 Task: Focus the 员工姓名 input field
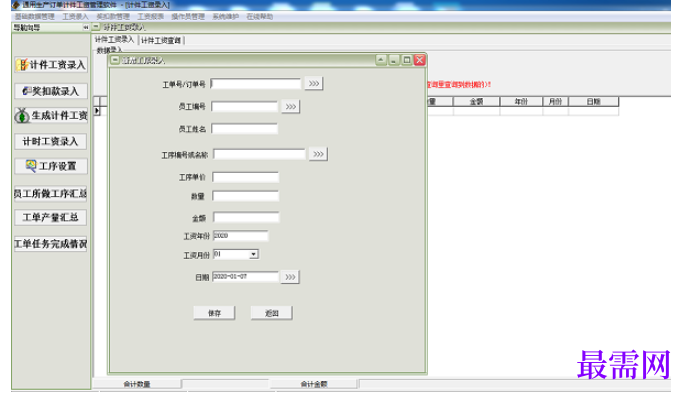click(244, 129)
